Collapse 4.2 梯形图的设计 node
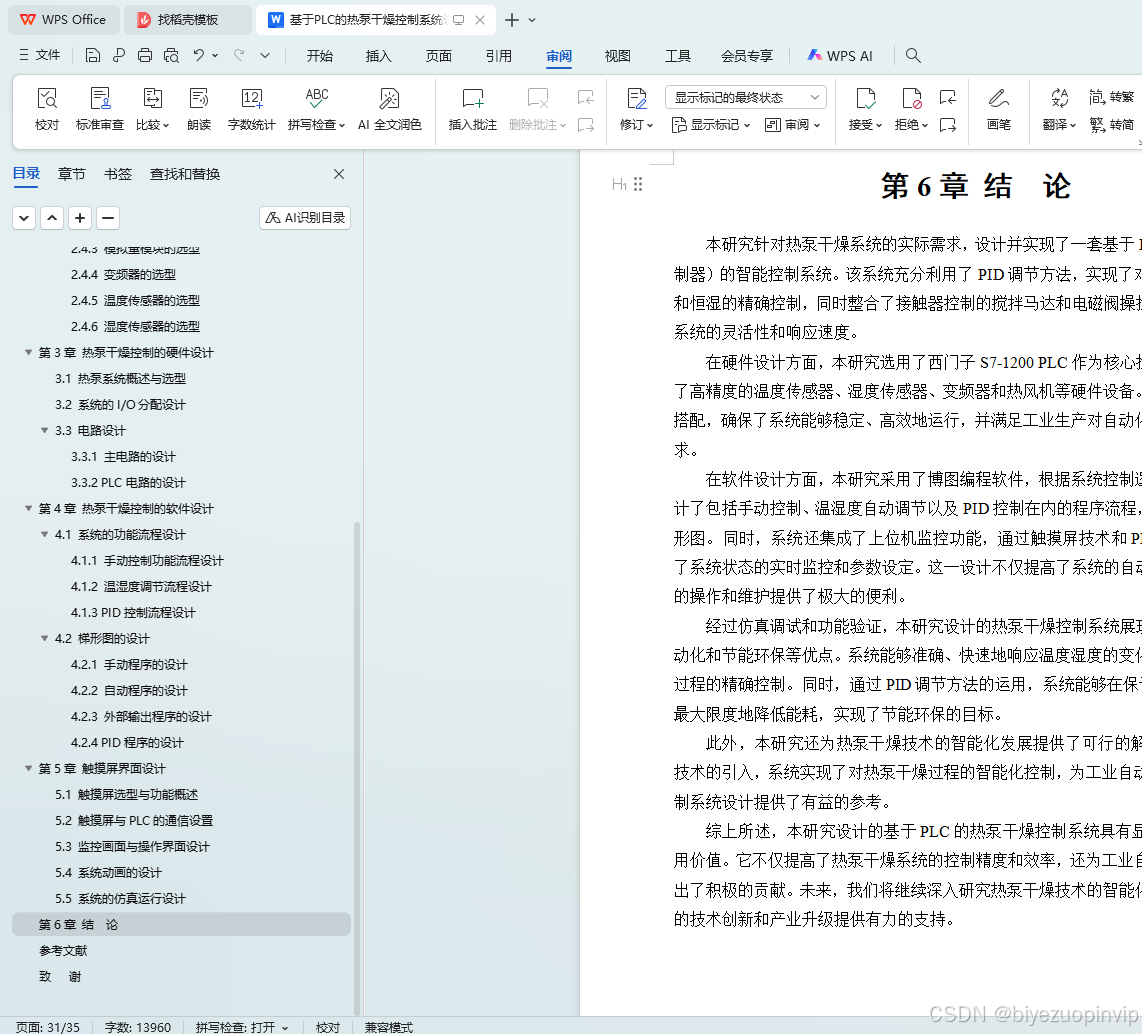Viewport: 1142px width, 1034px height. [44, 639]
